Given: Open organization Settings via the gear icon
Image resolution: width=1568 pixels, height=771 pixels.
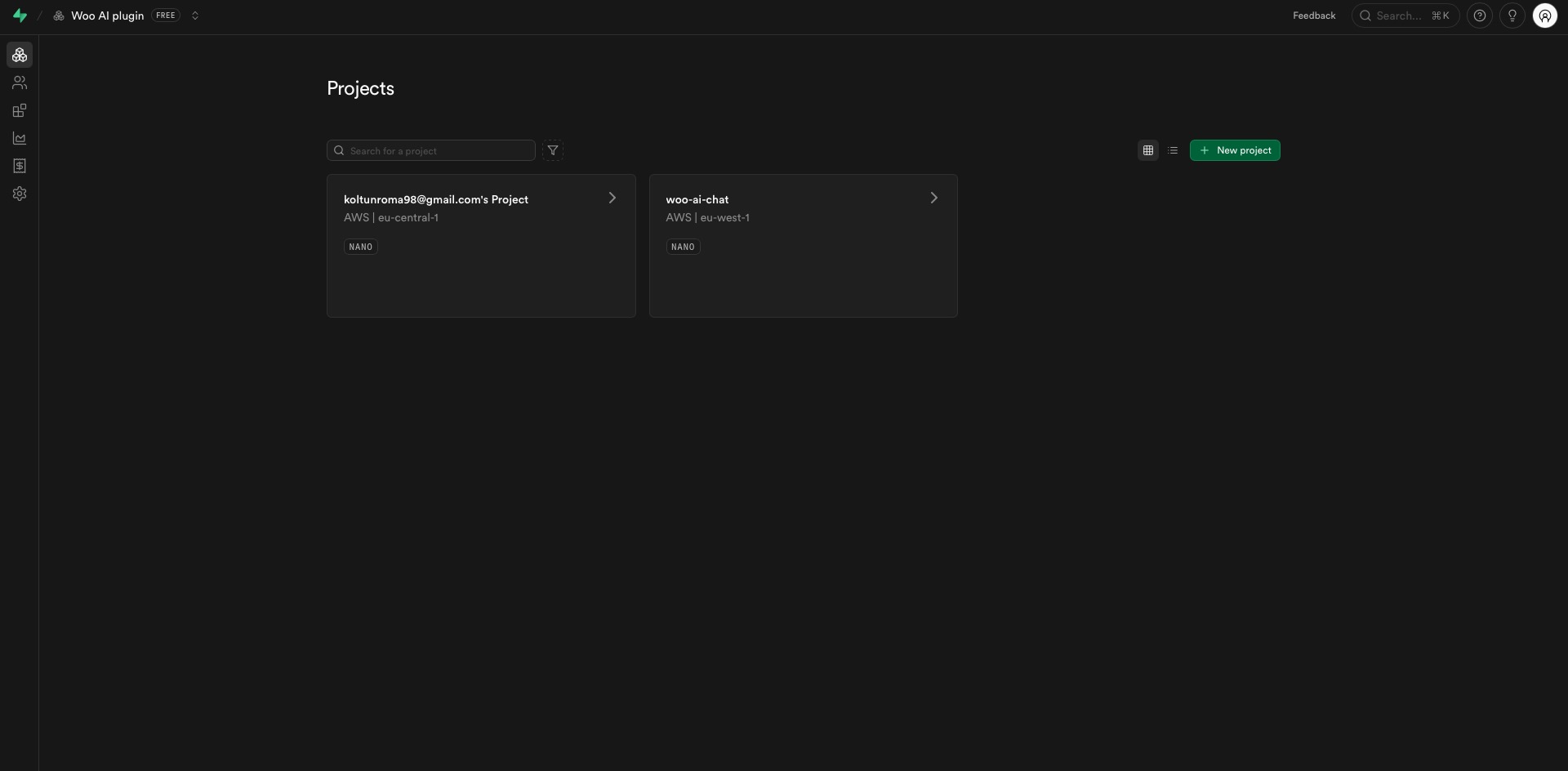Looking at the screenshot, I should [x=19, y=194].
